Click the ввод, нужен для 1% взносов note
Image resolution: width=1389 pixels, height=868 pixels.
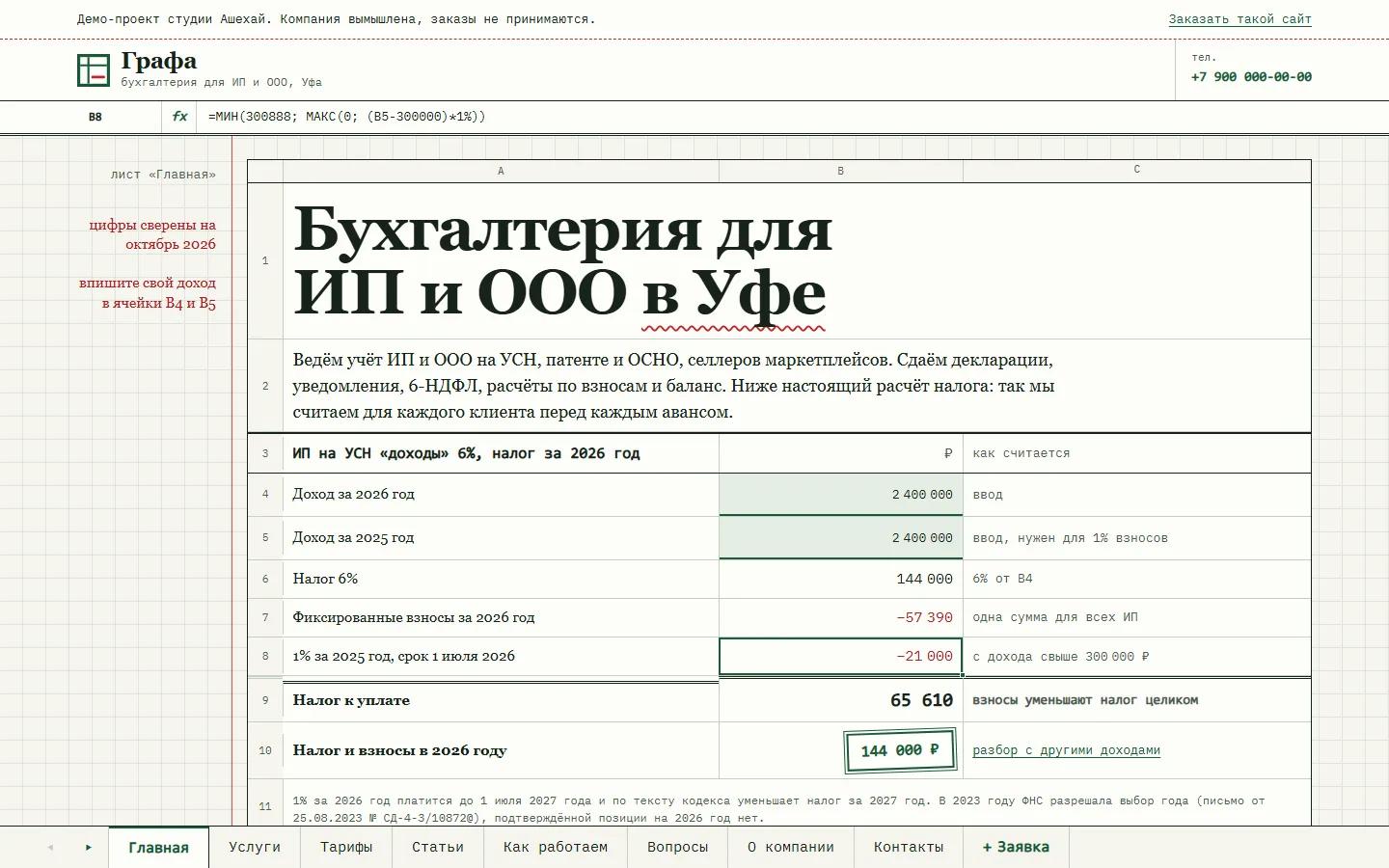coord(1070,538)
